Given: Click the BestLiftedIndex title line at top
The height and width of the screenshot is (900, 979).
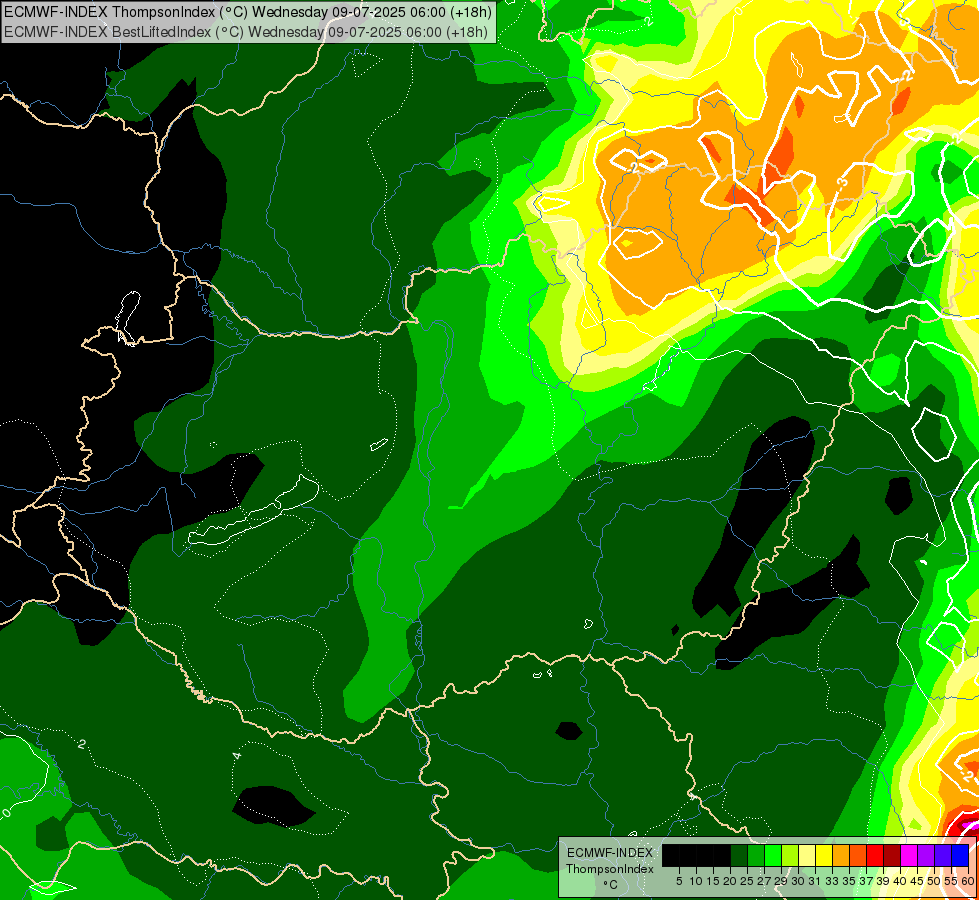Looking at the screenshot, I should pos(246,32).
